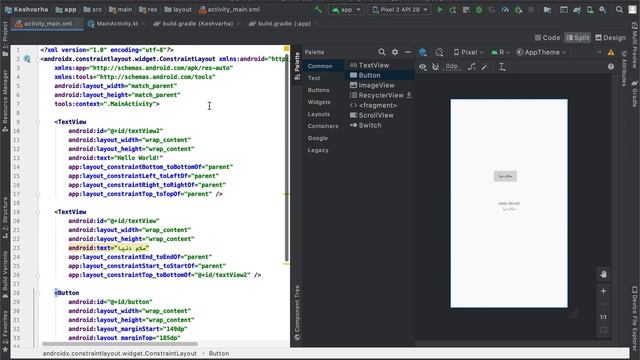The height and width of the screenshot is (360, 640).
Task: Select Legacy palette category
Action: pyautogui.click(x=318, y=150)
